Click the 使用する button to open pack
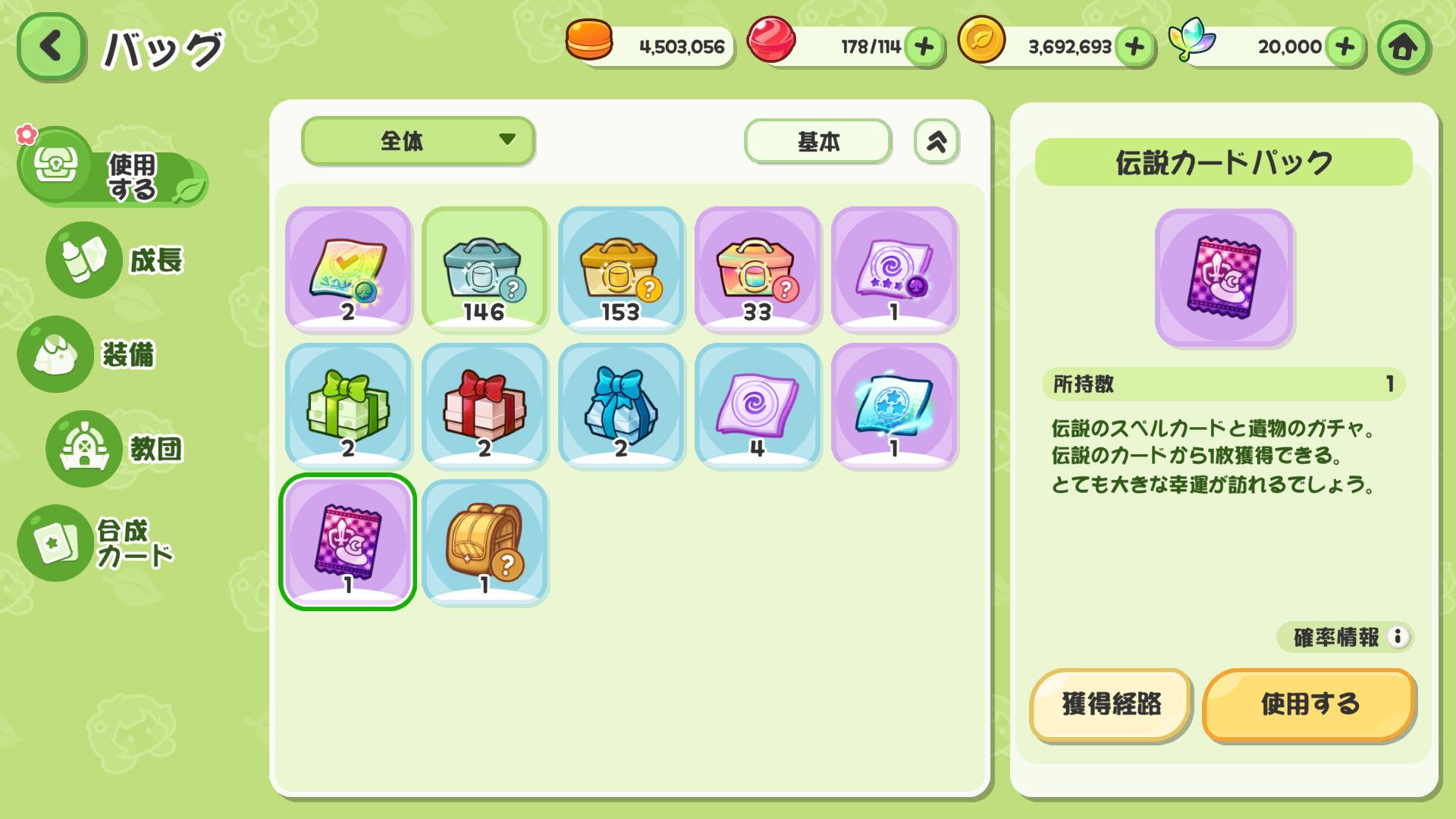 1309,704
